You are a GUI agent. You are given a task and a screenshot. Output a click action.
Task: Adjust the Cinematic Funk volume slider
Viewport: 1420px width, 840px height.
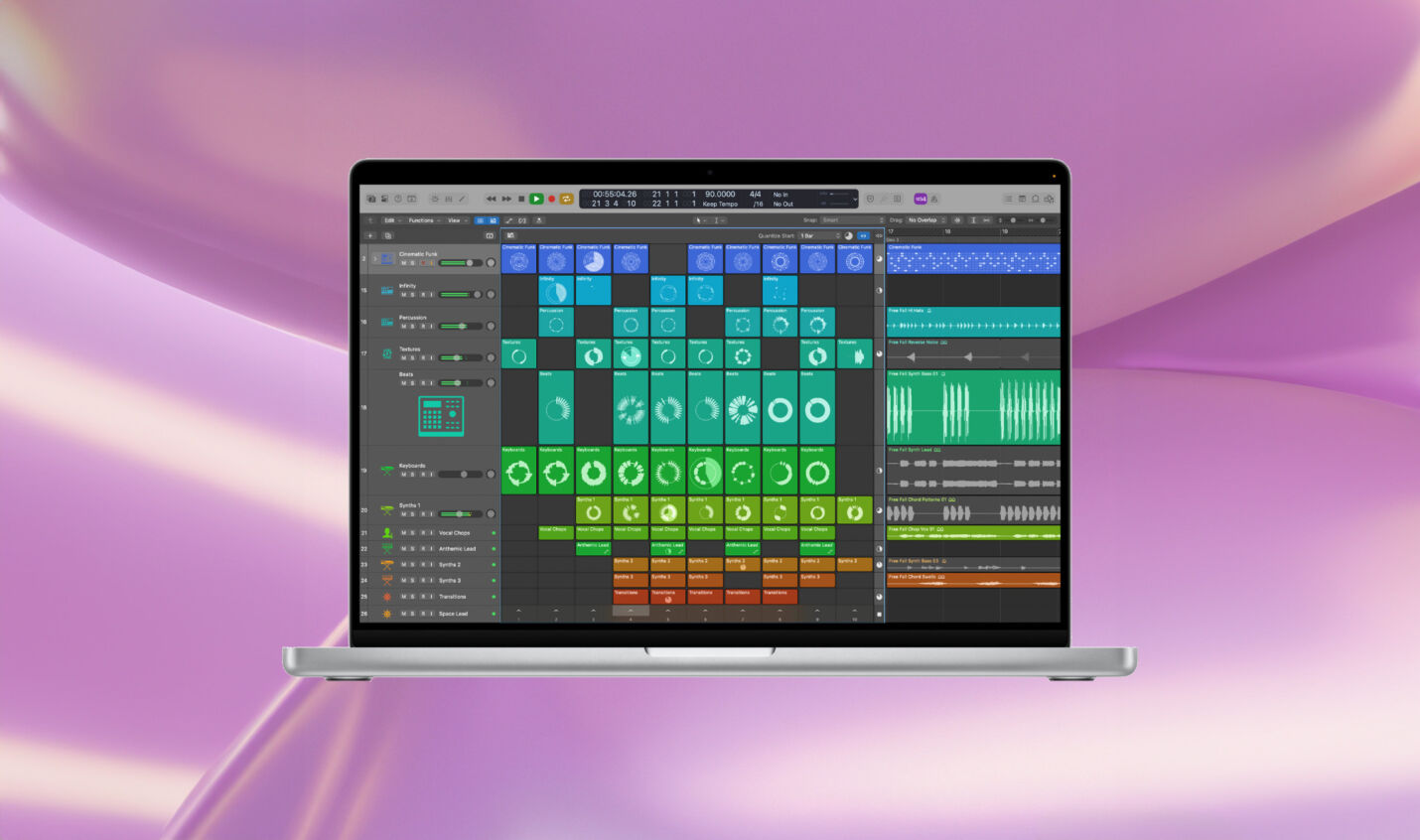pyautogui.click(x=459, y=263)
